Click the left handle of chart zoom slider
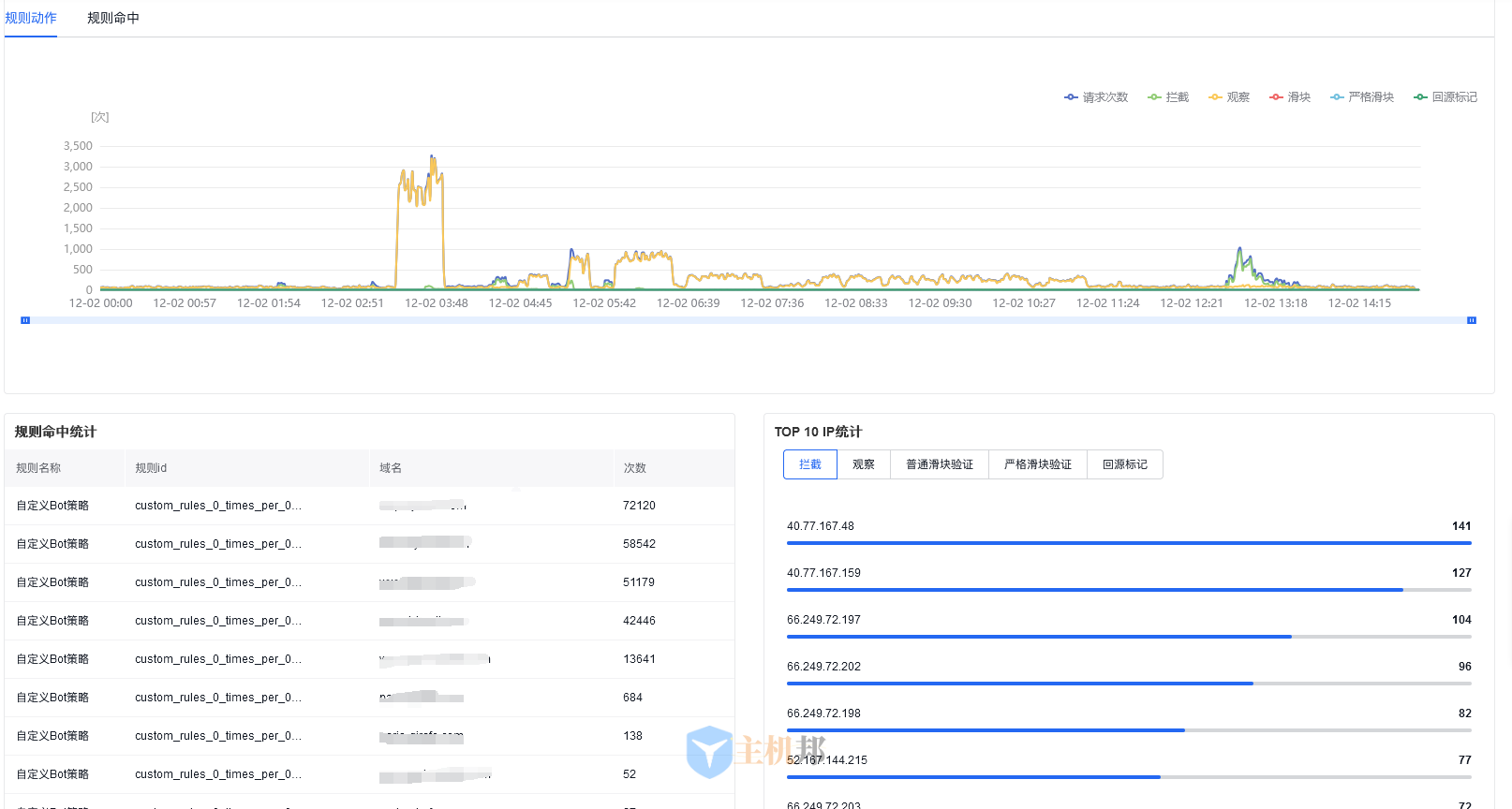Viewport: 1512px width, 809px height. click(x=25, y=320)
